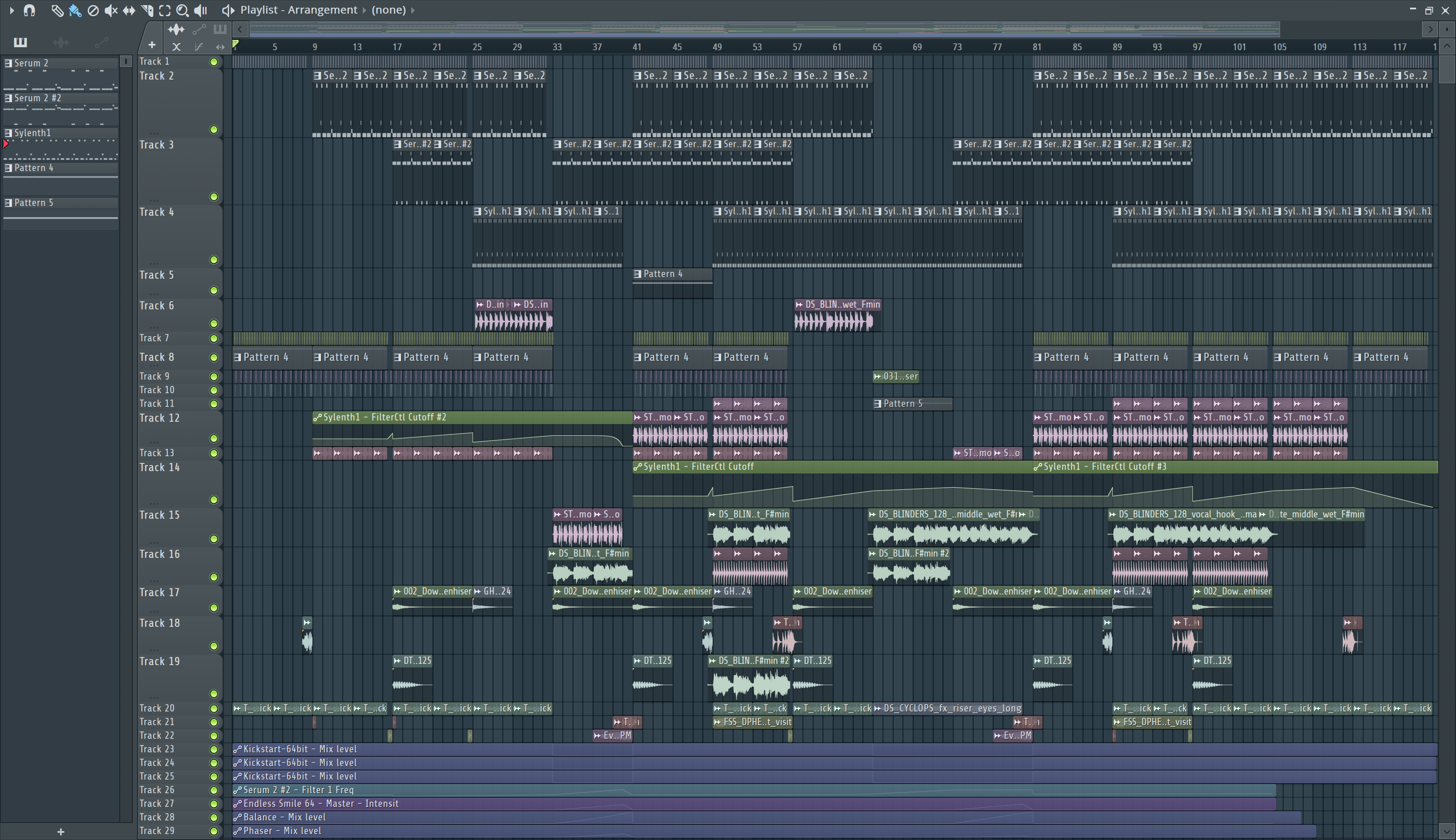1456x840 pixels.
Task: Click the audio waveform icon above the track headers
Action: [176, 29]
